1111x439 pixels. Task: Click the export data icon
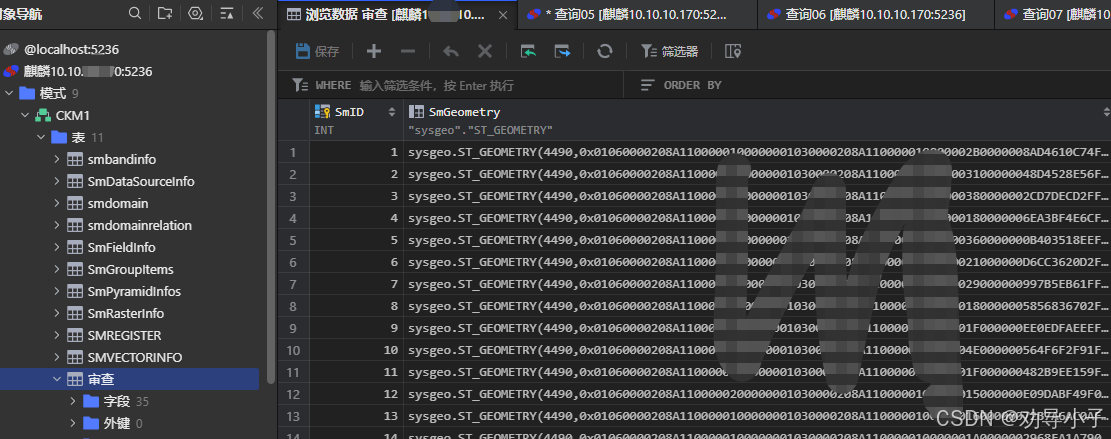[x=563, y=51]
